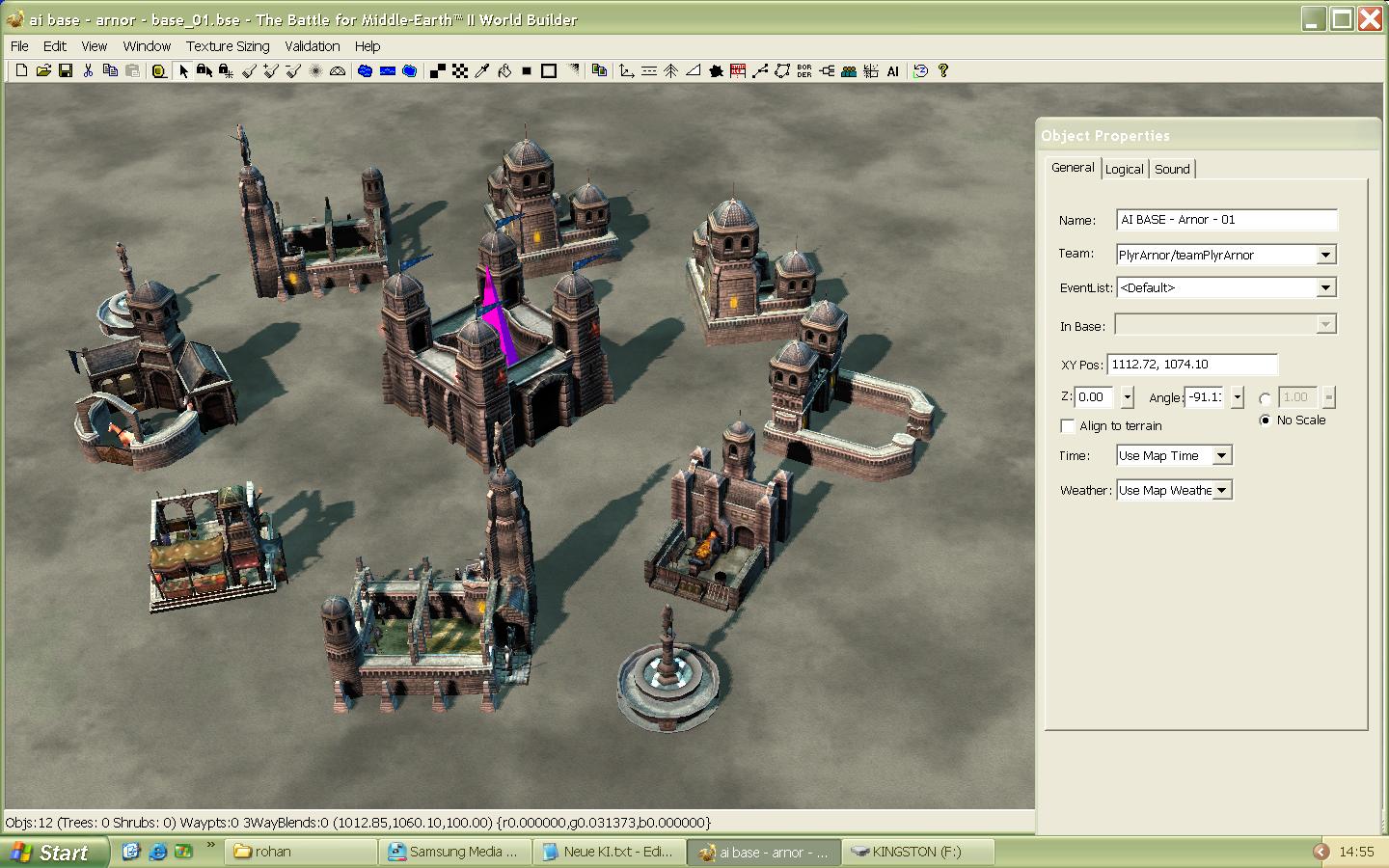Select the paint bucket flood fill tool
The image size is (1389, 868).
(x=504, y=70)
